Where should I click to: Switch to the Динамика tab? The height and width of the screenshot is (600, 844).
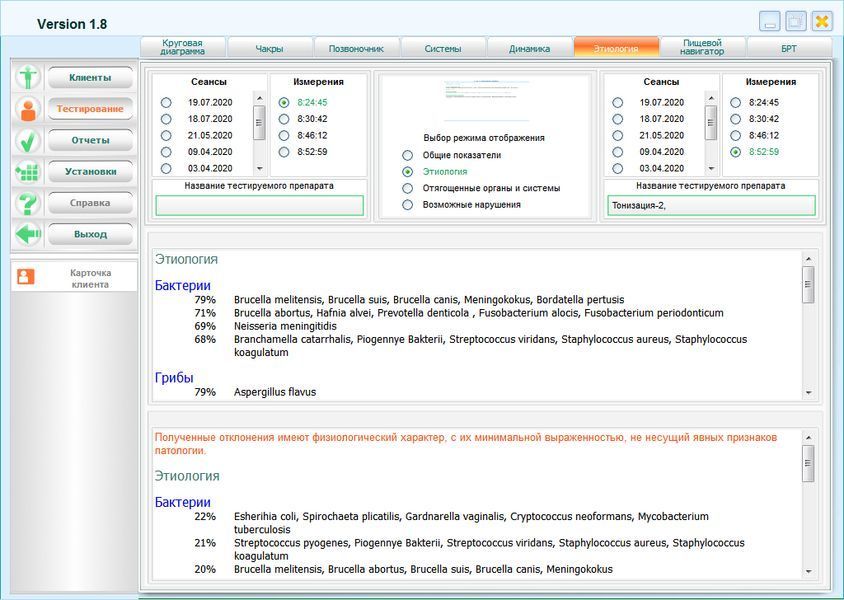coord(530,47)
